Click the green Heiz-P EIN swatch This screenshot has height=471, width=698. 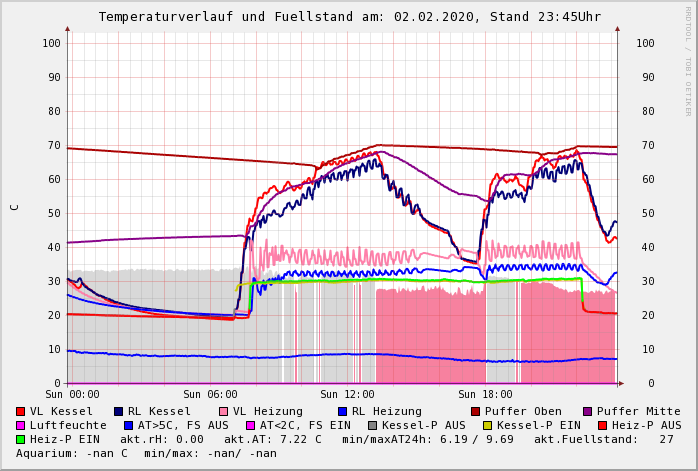[21, 439]
